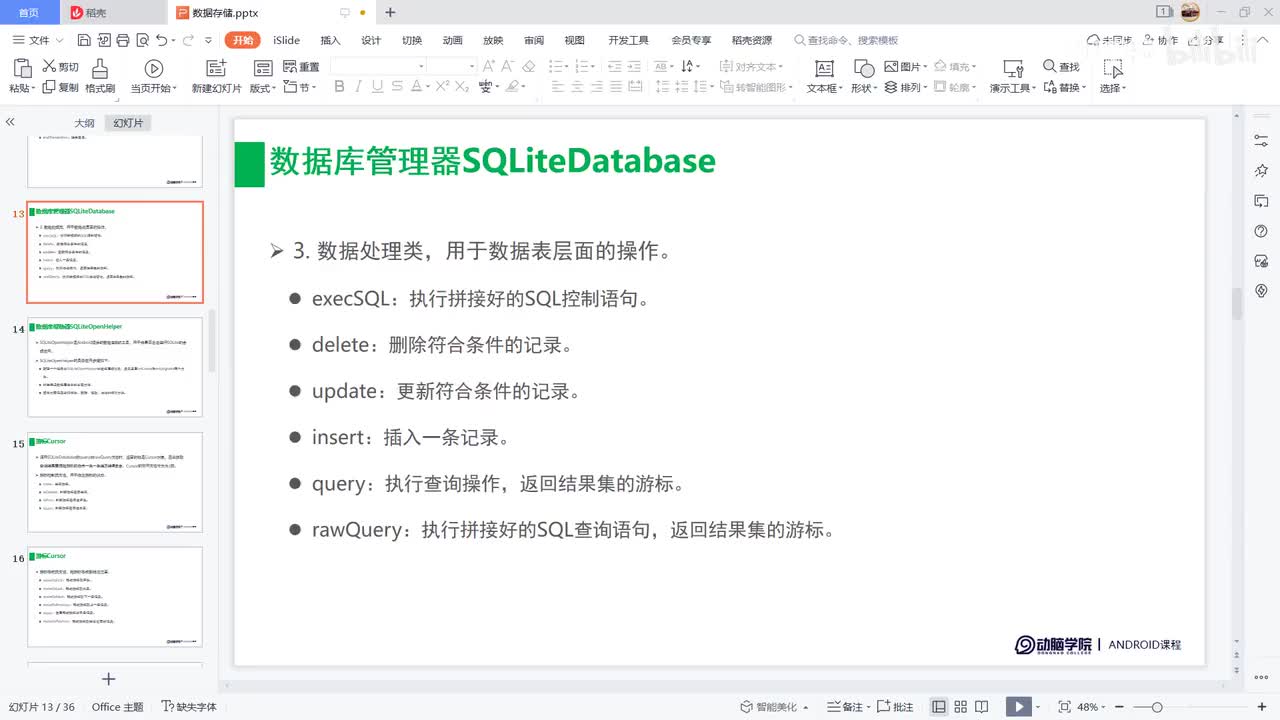Expand the 版式 layout dropdown

tap(264, 87)
